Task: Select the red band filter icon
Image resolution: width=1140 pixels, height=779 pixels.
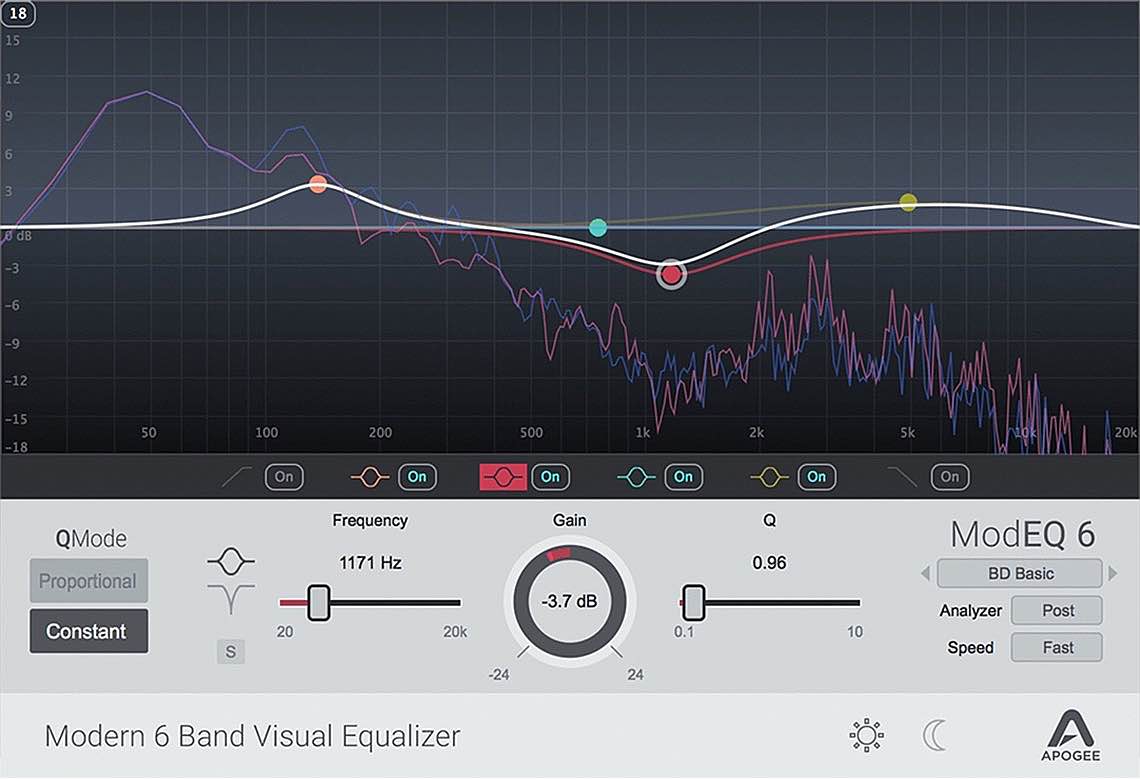Action: pos(502,477)
